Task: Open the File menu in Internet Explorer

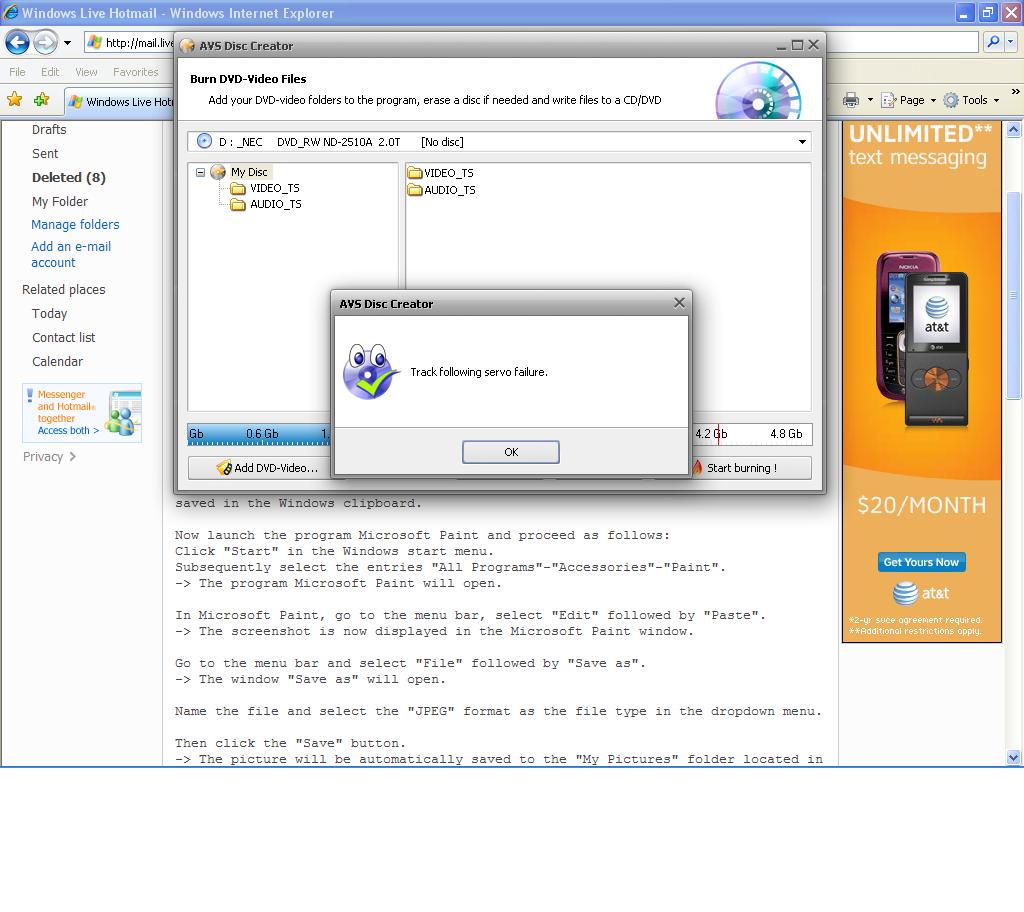Action: pyautogui.click(x=18, y=72)
